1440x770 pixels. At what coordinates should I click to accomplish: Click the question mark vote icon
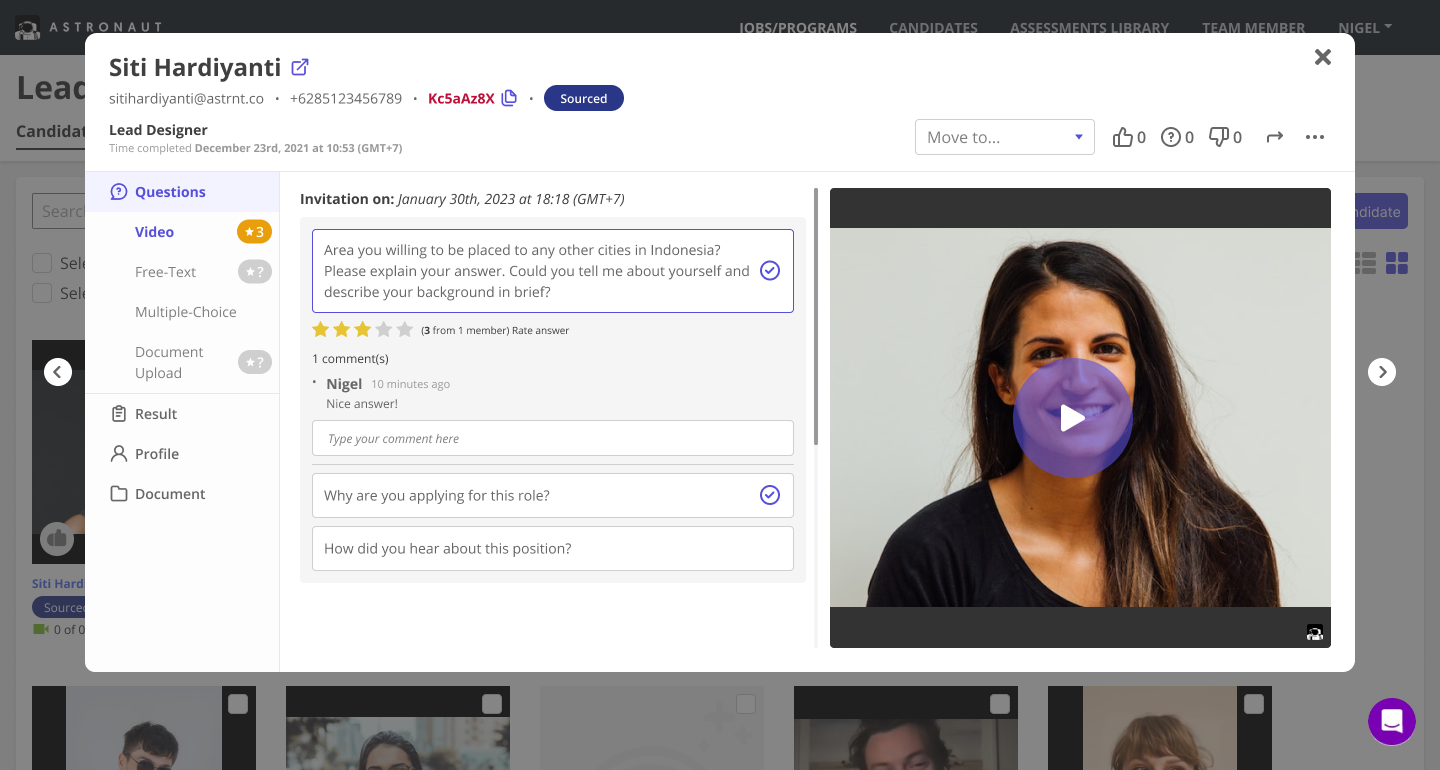[x=1171, y=137]
